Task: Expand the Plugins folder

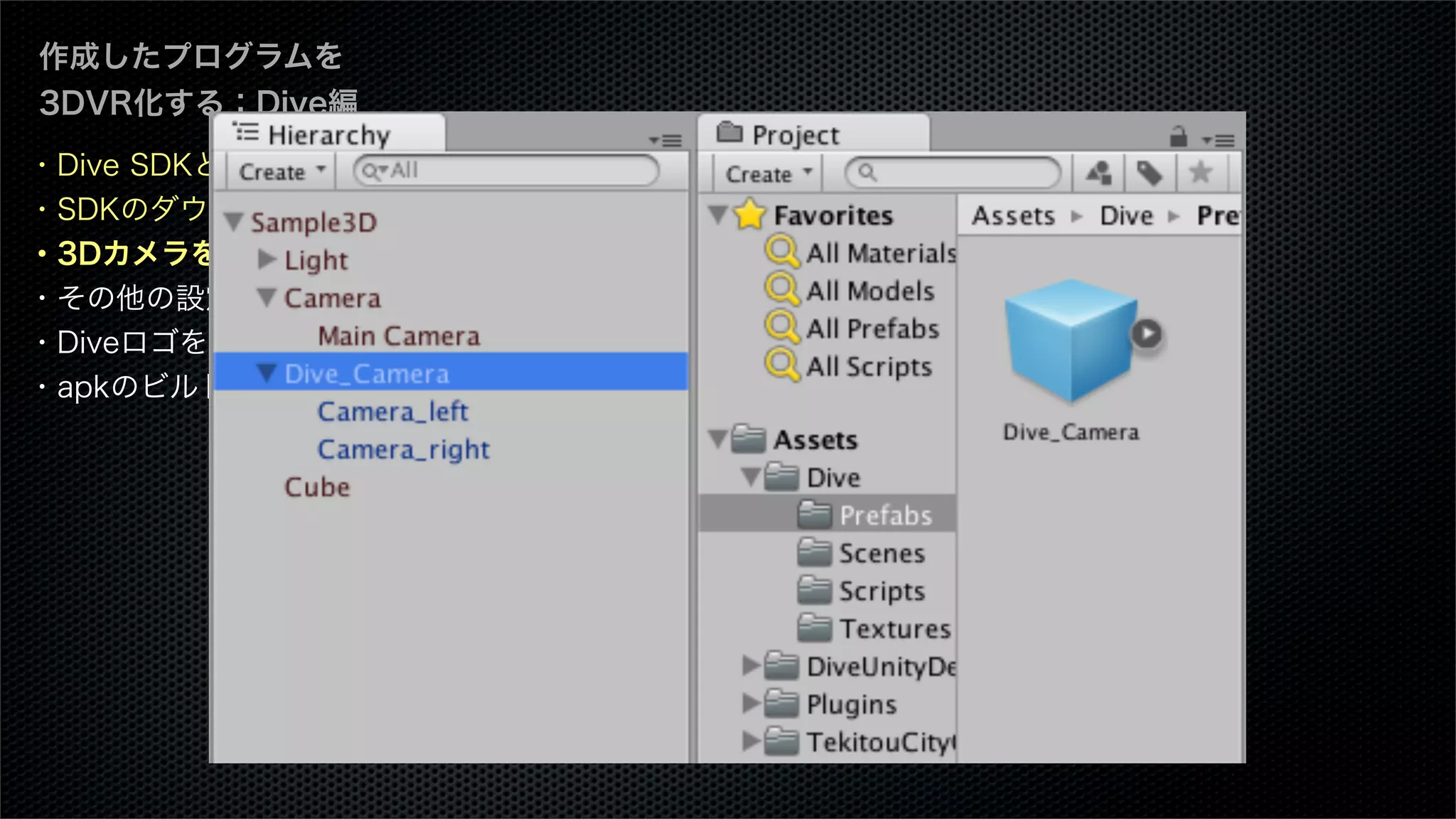Action: [751, 703]
